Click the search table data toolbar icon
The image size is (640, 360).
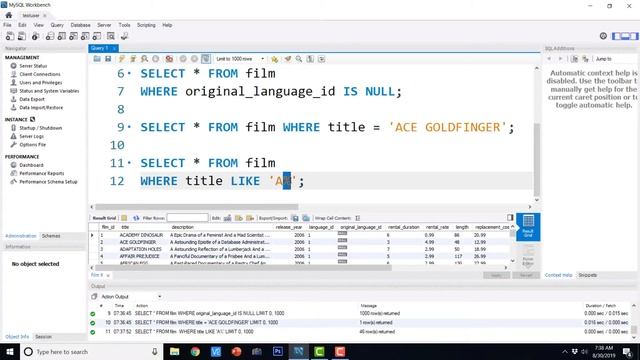(x=111, y=36)
